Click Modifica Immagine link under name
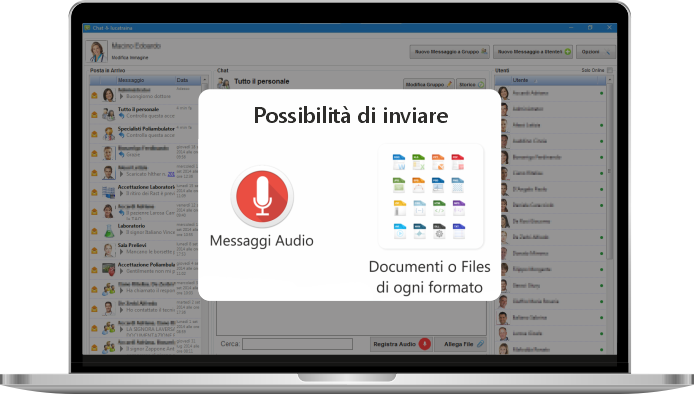This screenshot has height=394, width=694. tap(130, 58)
